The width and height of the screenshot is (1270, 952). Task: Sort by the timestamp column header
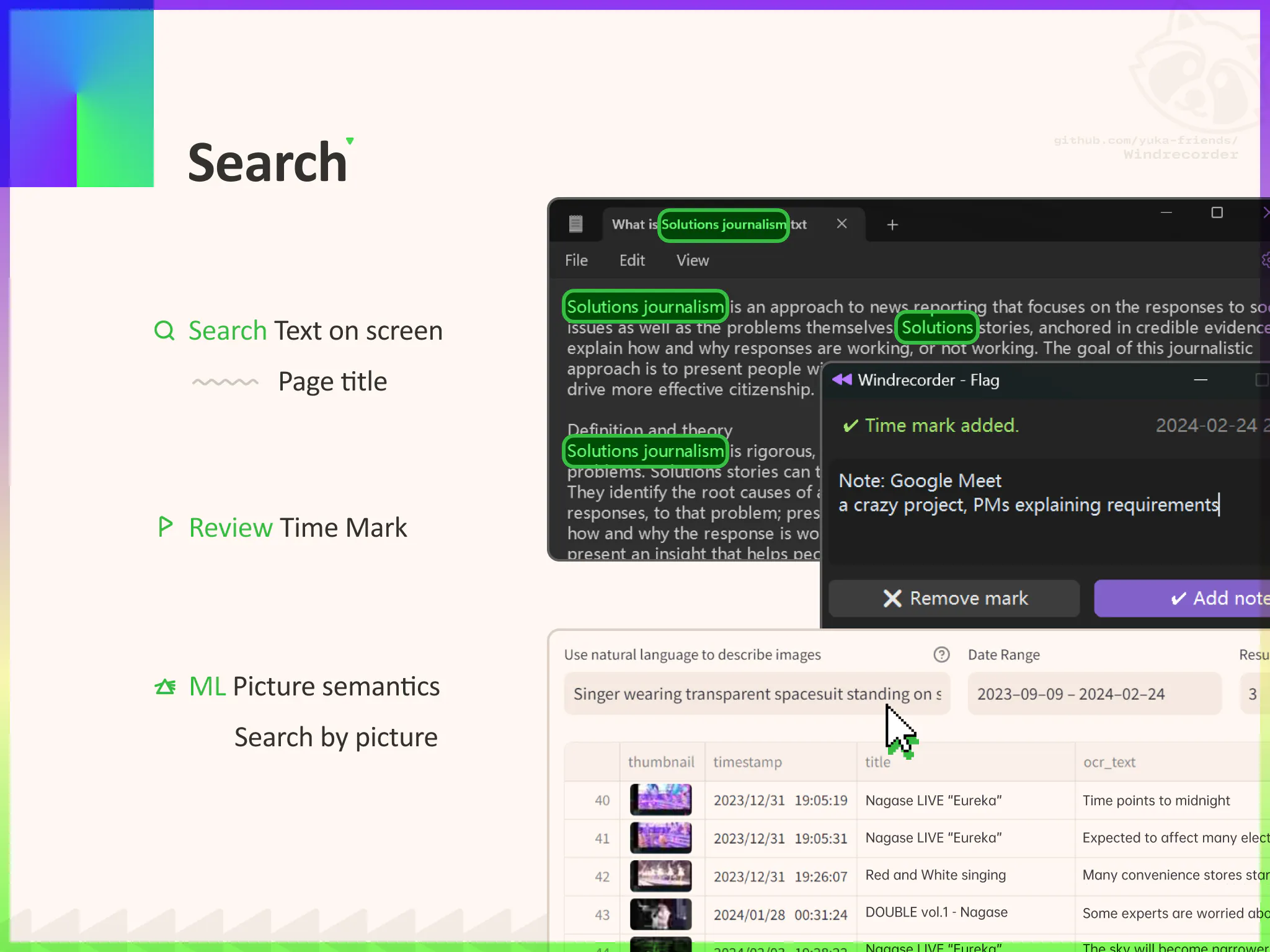pos(780,762)
